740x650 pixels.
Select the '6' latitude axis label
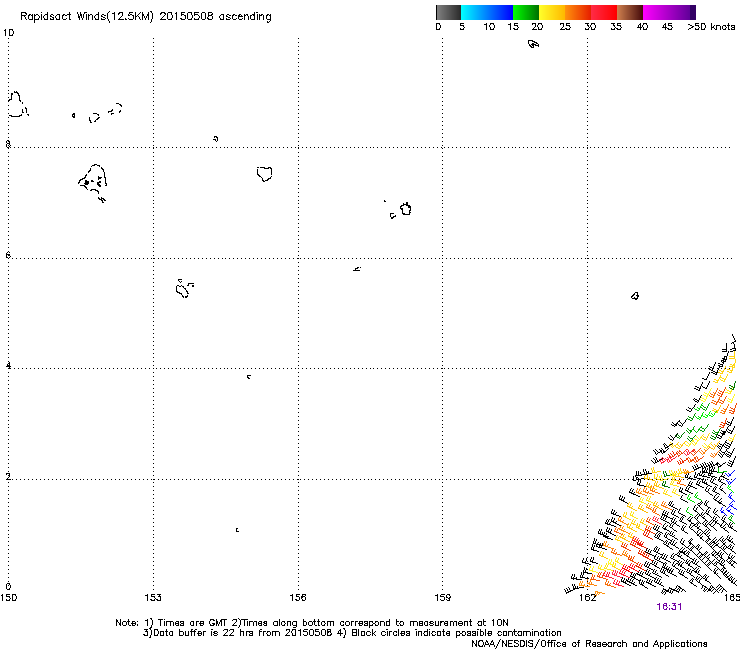tap(8, 255)
